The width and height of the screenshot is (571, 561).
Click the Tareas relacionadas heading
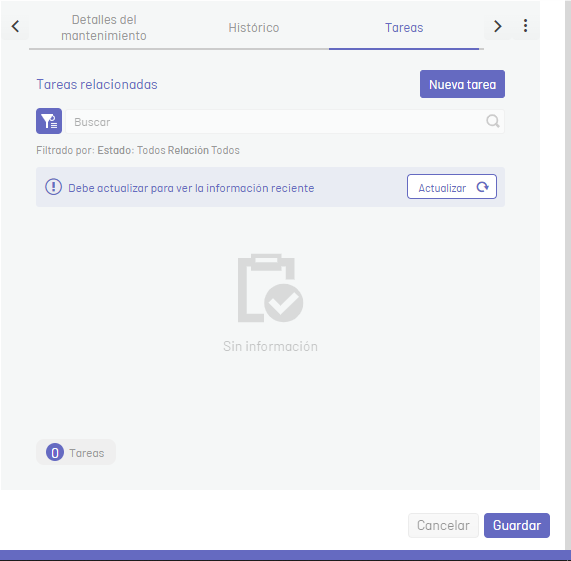97,84
